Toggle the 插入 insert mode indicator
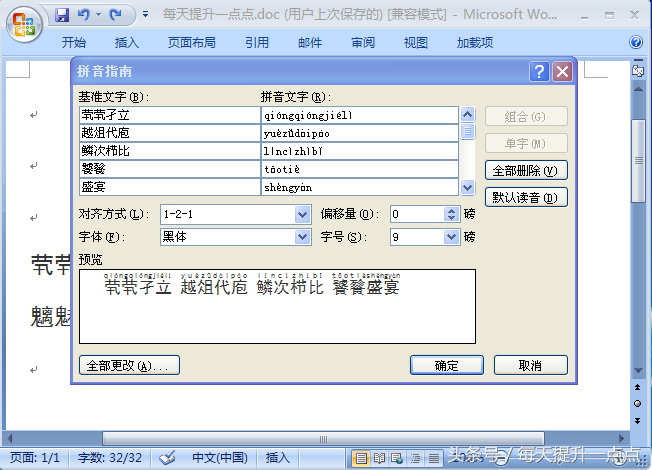652x470 pixels. pyautogui.click(x=278, y=458)
